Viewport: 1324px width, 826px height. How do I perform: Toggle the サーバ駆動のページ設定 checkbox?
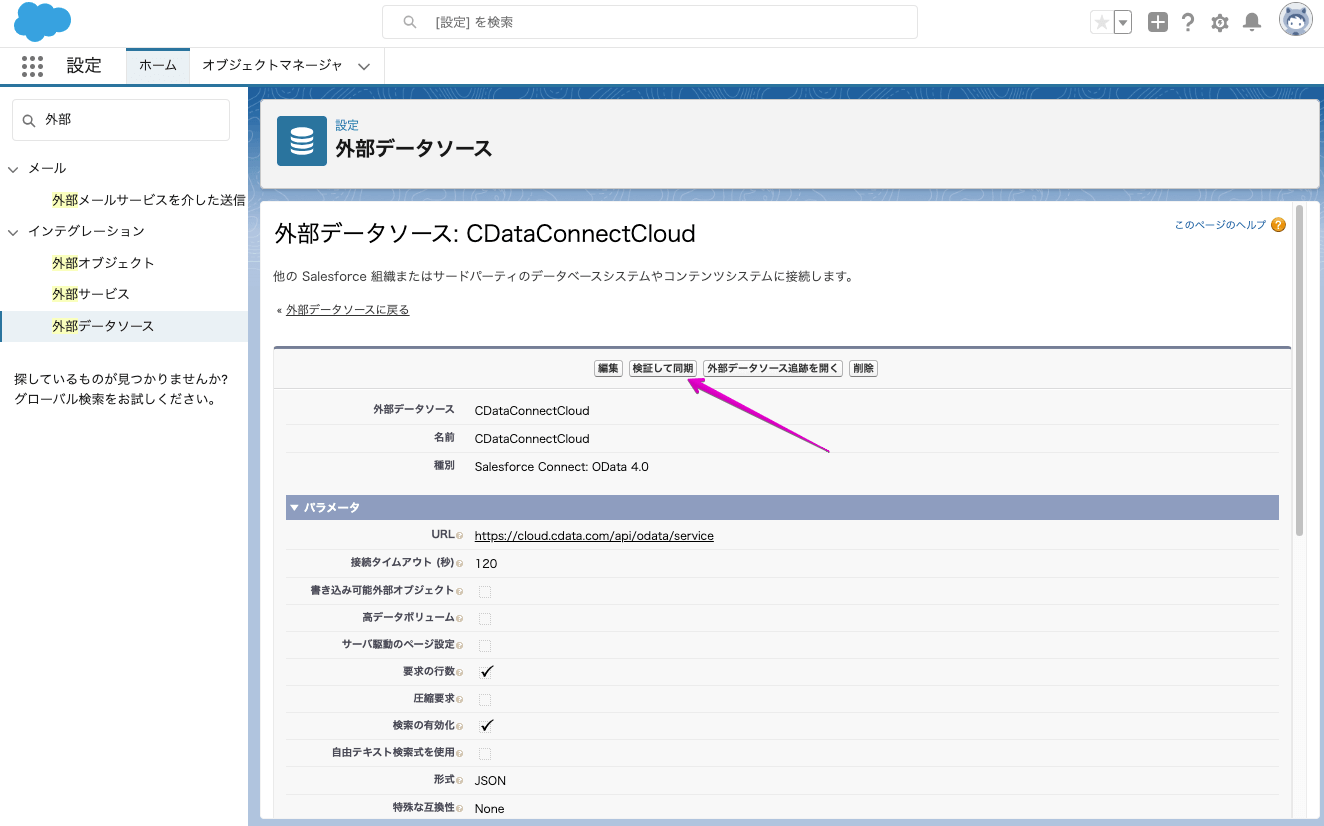tap(485, 645)
